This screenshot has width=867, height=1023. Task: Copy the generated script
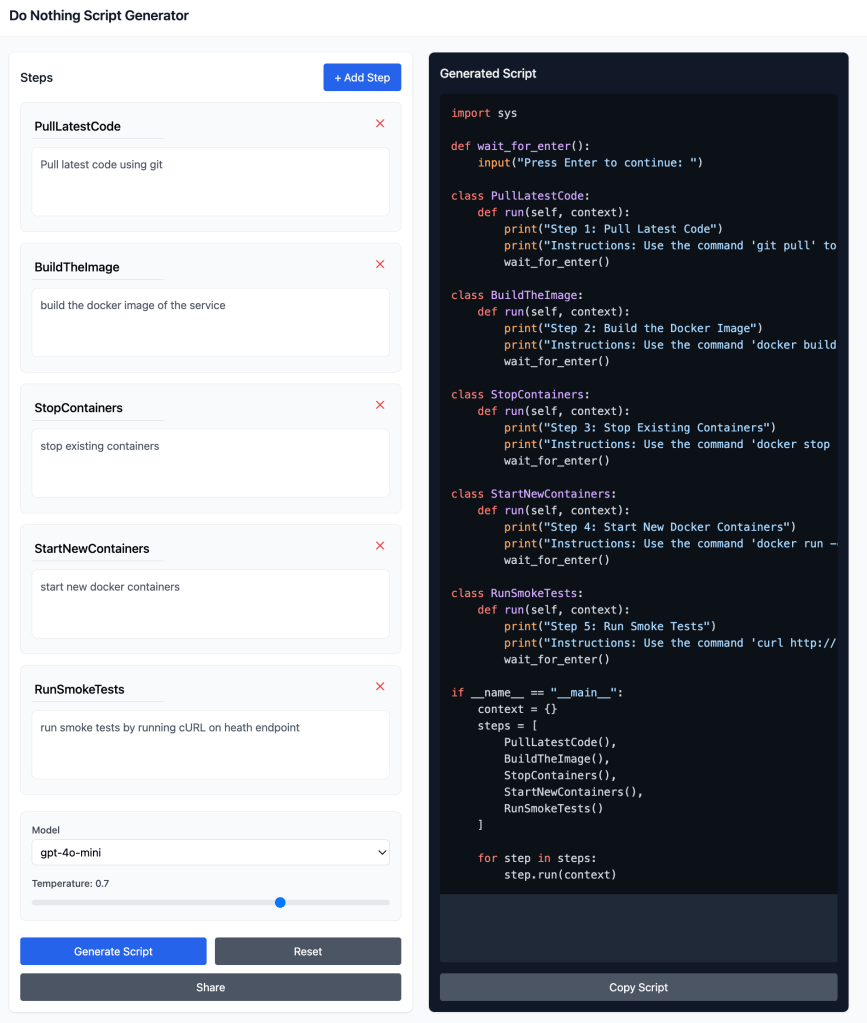click(x=638, y=987)
